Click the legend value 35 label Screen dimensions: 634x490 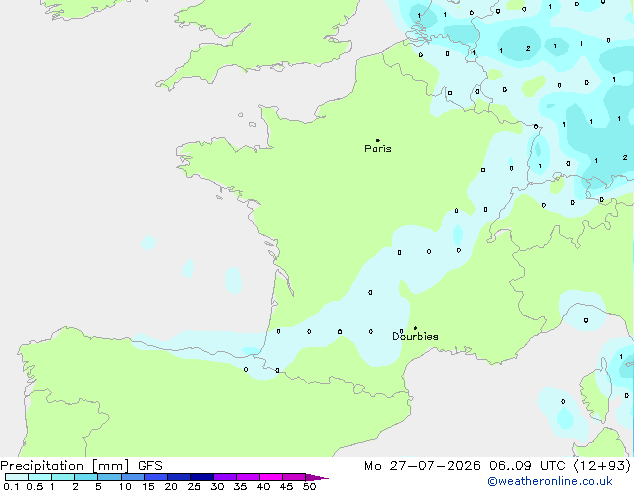(240, 486)
